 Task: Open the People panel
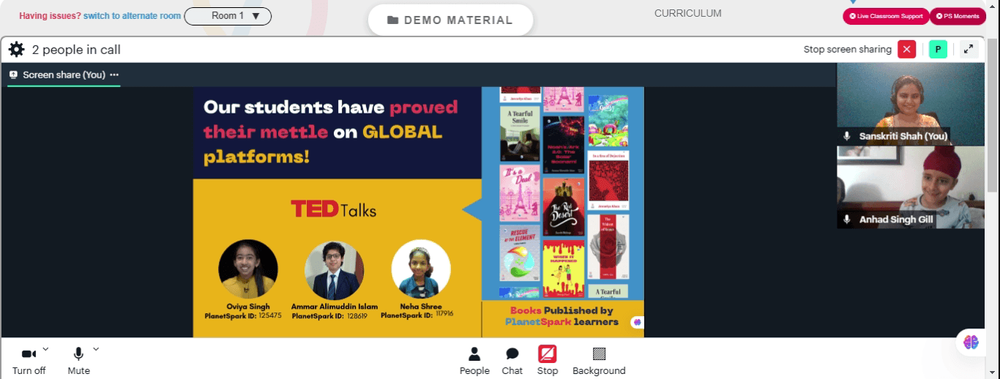(x=474, y=360)
